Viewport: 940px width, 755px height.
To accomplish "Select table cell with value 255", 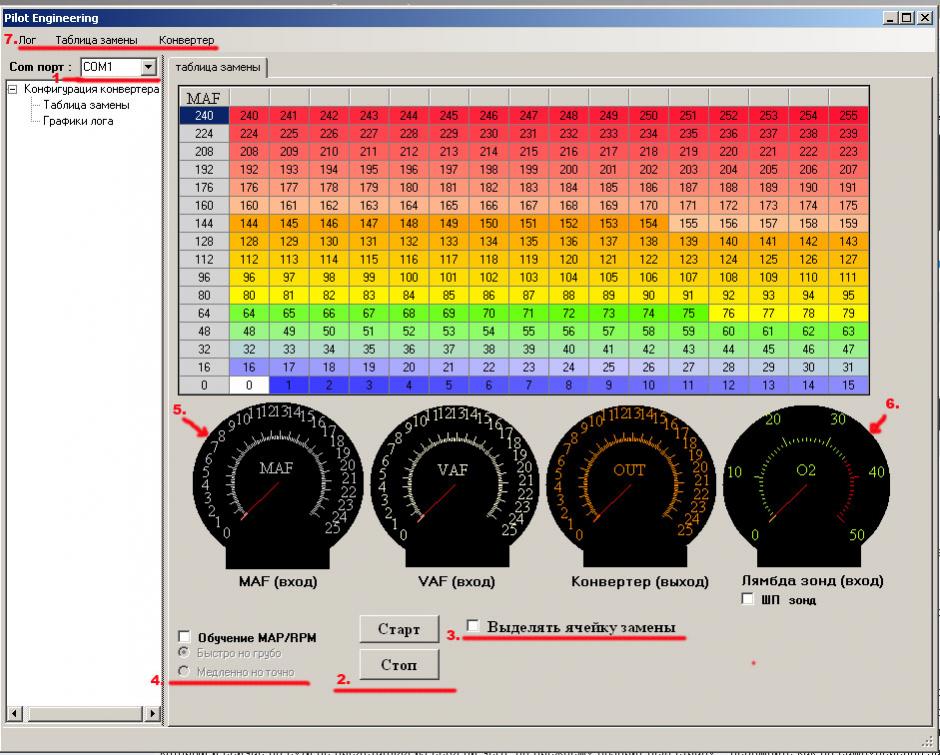I will pos(848,116).
